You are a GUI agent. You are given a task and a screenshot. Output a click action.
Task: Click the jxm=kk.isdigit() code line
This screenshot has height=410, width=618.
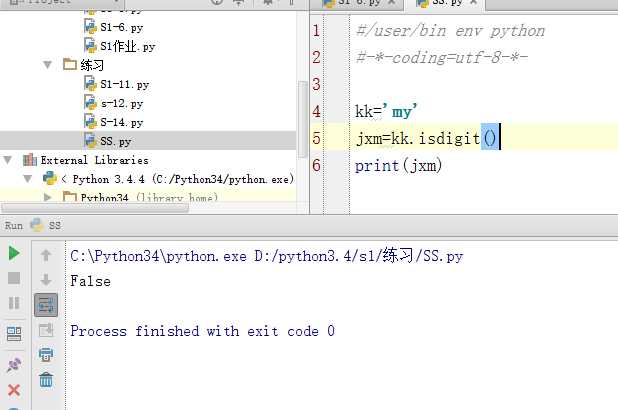tap(428, 138)
